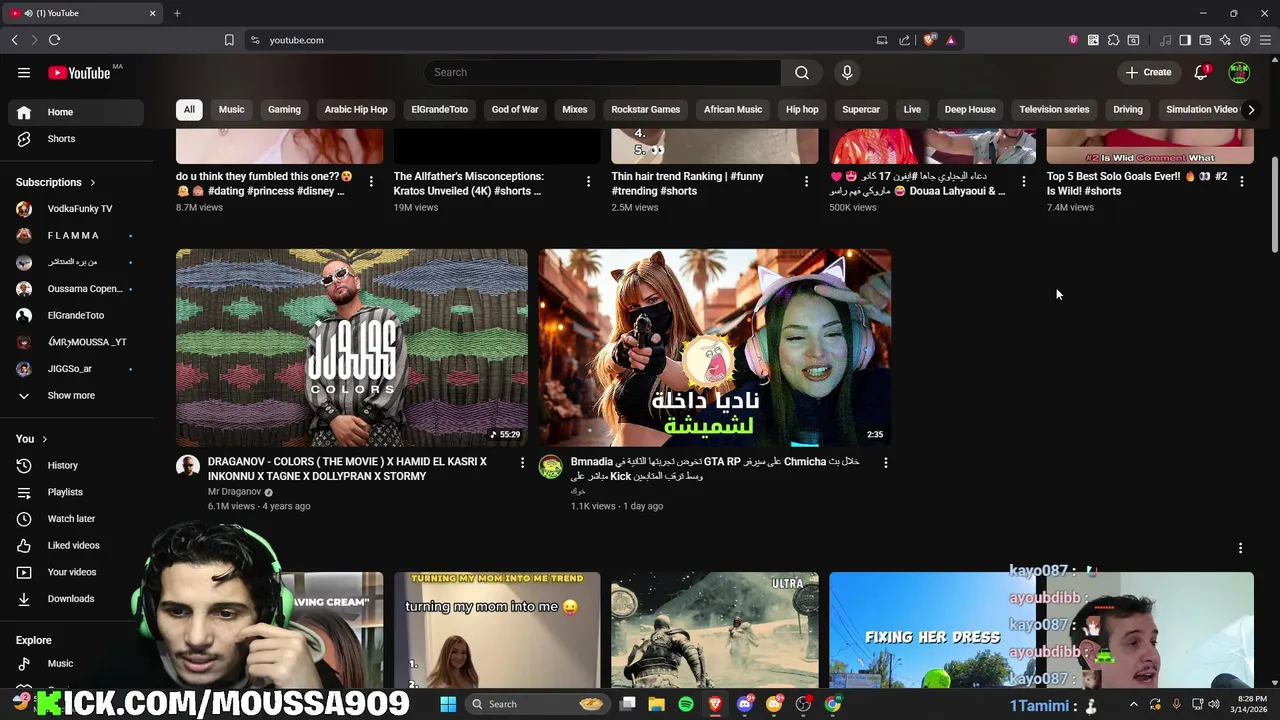
Task: Open the QR code extension icon
Action: [x=1093, y=40]
